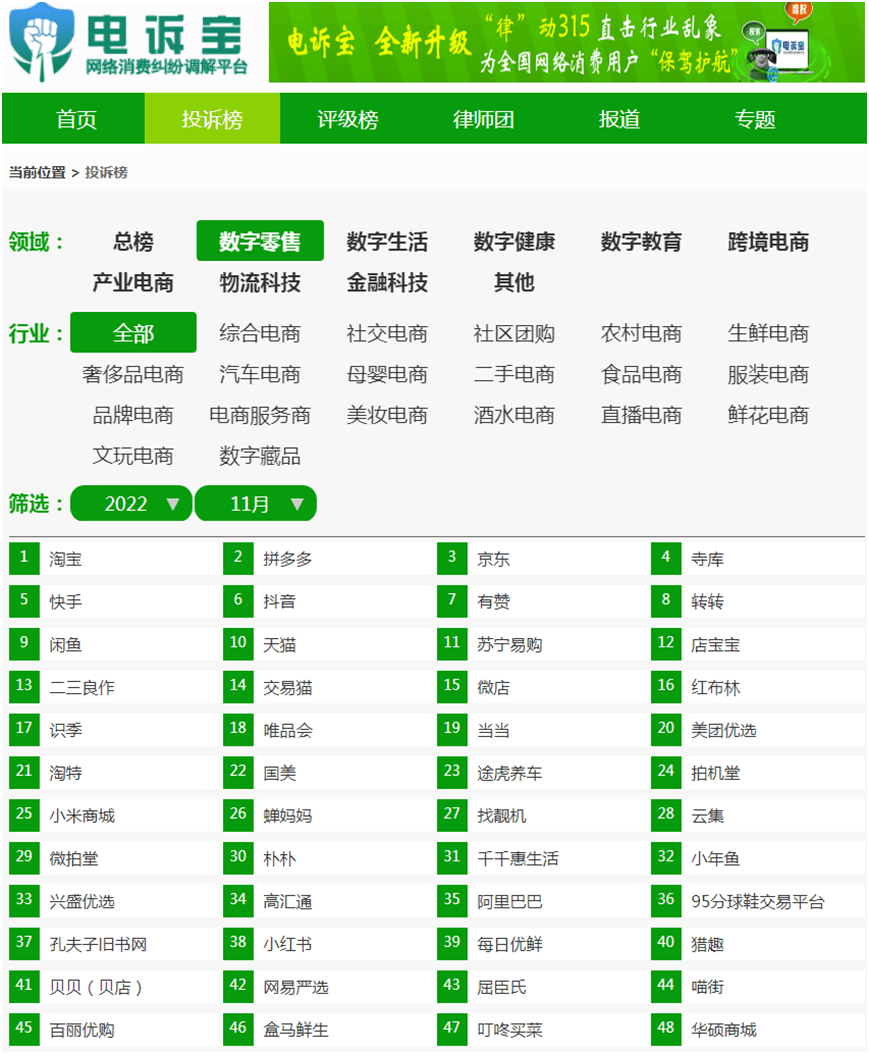The height and width of the screenshot is (1054, 869).
Task: Filter by 母婴电商 industry
Action: [x=387, y=374]
